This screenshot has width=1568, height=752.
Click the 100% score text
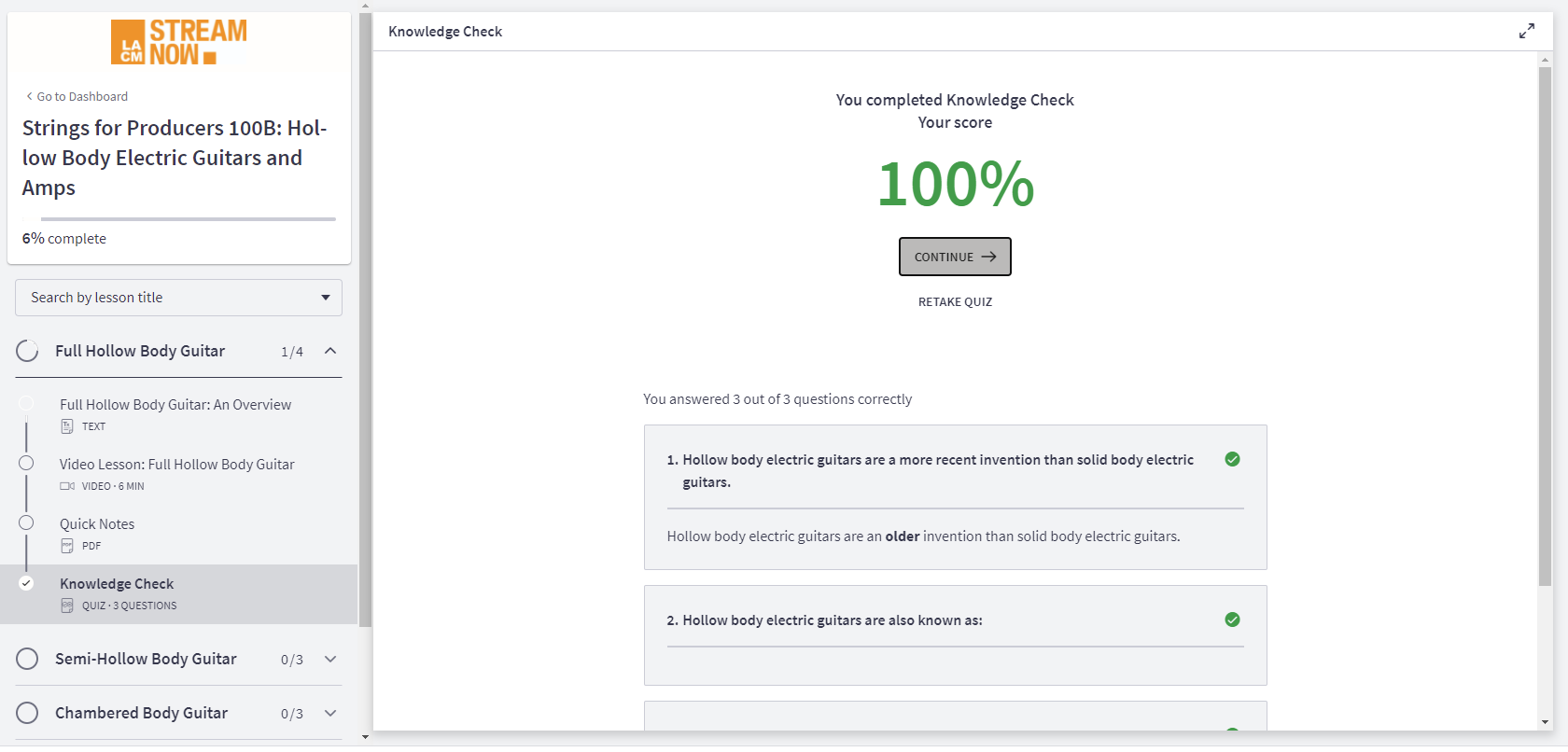pos(955,183)
